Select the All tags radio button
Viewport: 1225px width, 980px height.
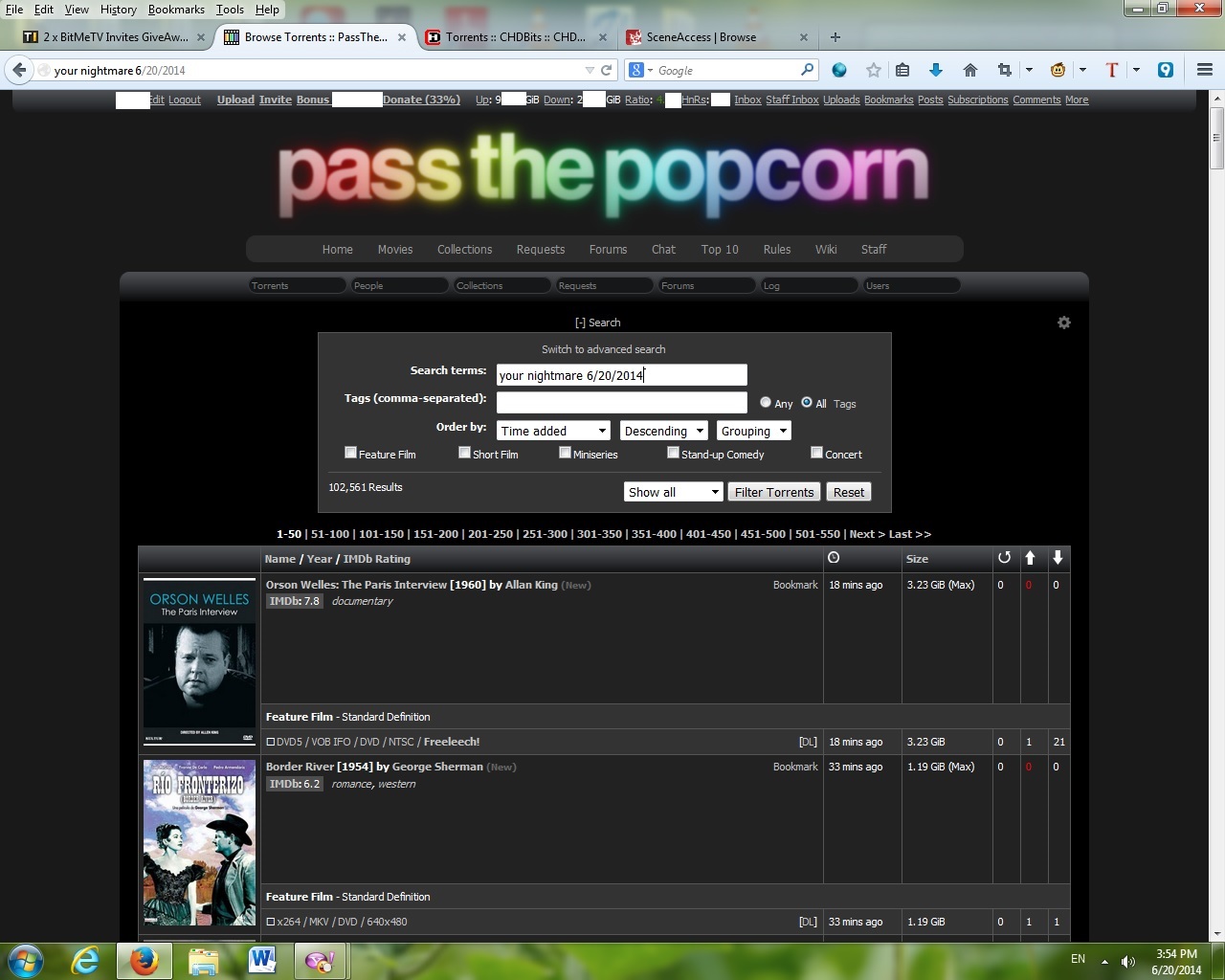(807, 402)
